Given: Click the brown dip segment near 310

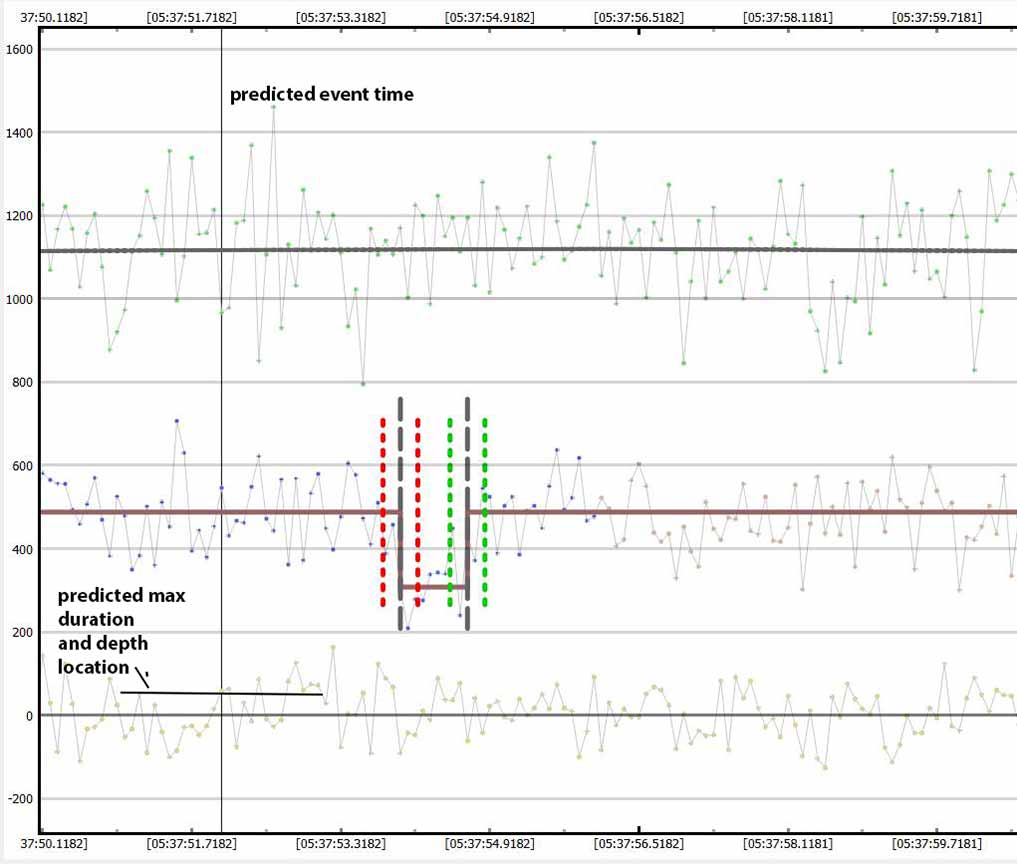Looking at the screenshot, I should pyautogui.click(x=434, y=587).
